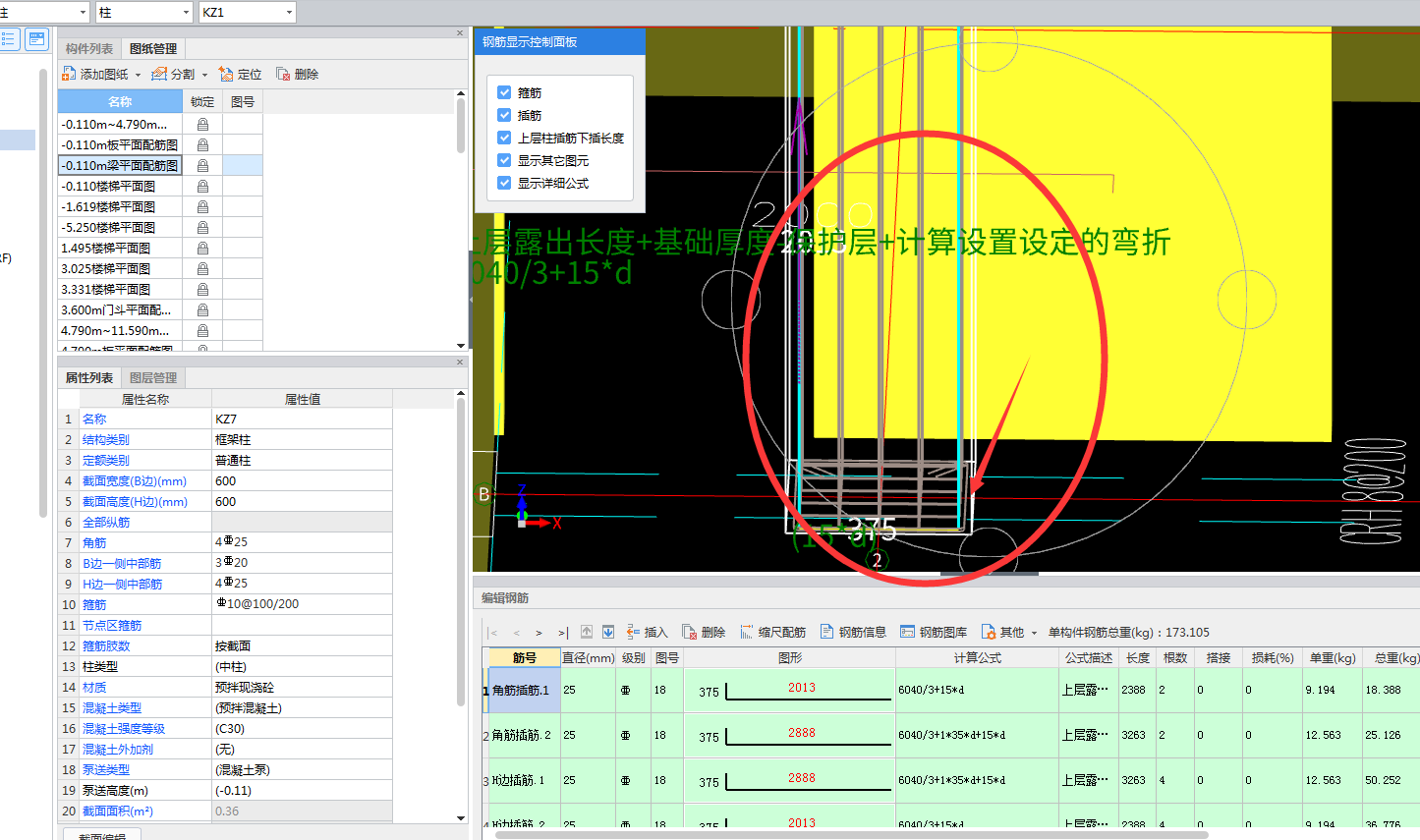1420x840 pixels.
Task: Uncheck the 插筋 checkbox
Action: [504, 115]
